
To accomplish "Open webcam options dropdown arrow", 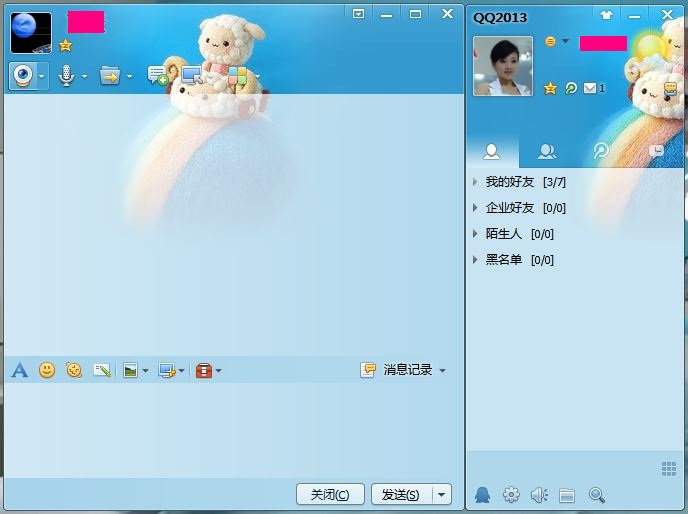I will click(42, 76).
